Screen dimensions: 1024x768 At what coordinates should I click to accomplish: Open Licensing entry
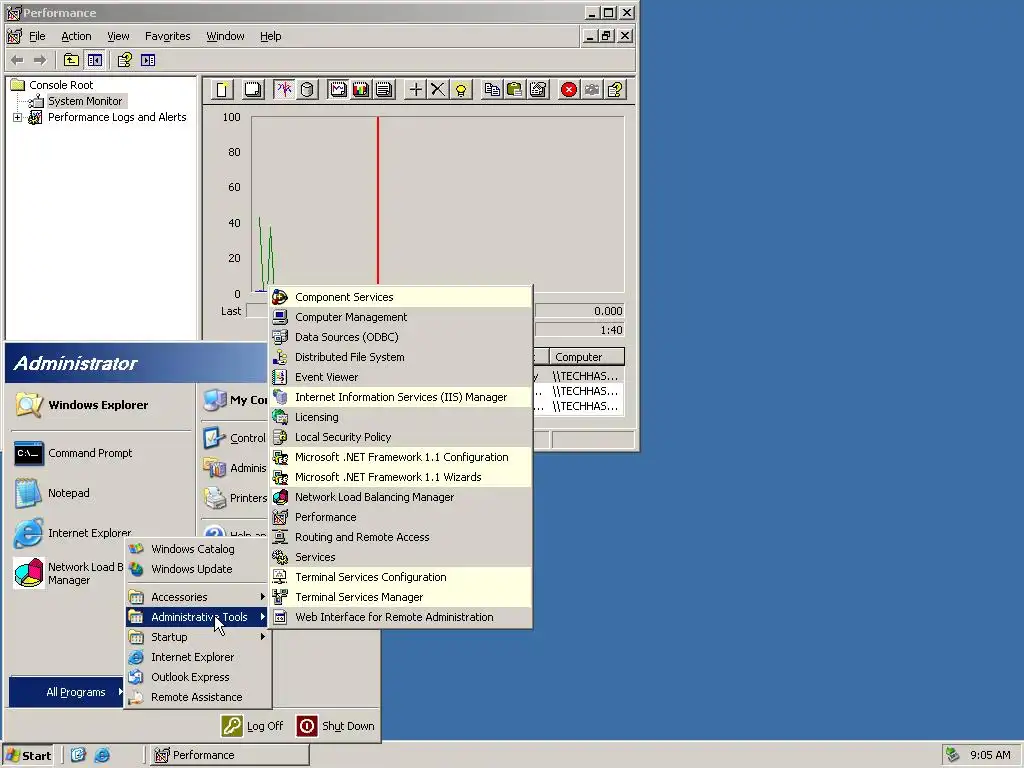[400, 417]
